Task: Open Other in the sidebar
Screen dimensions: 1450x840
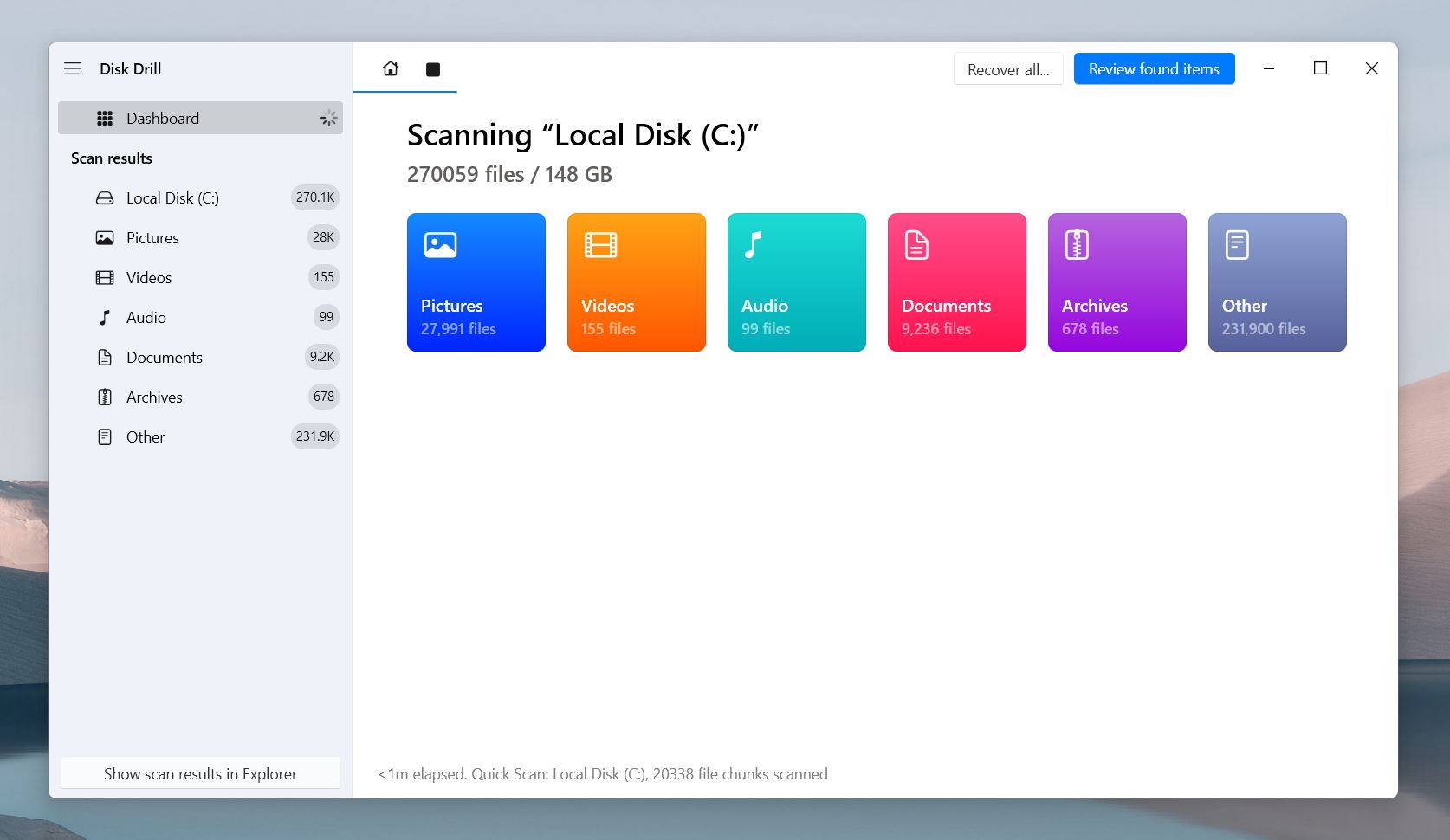Action: click(200, 436)
